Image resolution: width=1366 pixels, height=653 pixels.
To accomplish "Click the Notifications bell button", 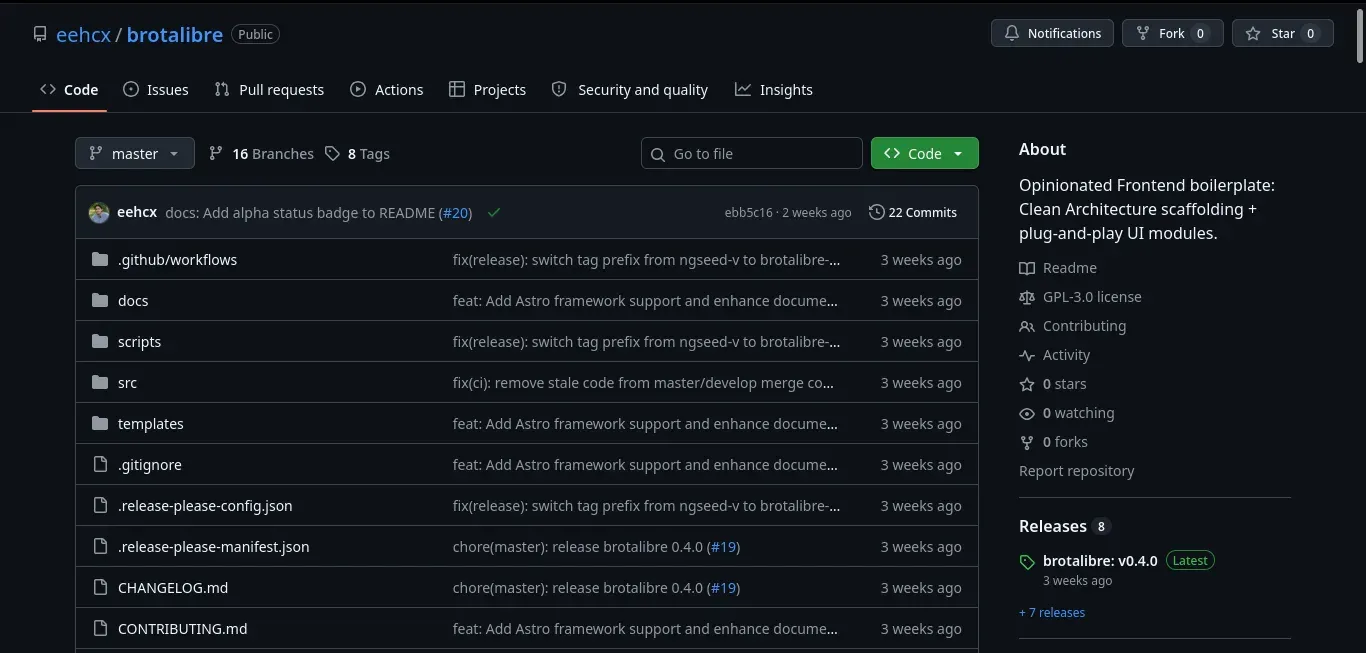I will 1052,33.
